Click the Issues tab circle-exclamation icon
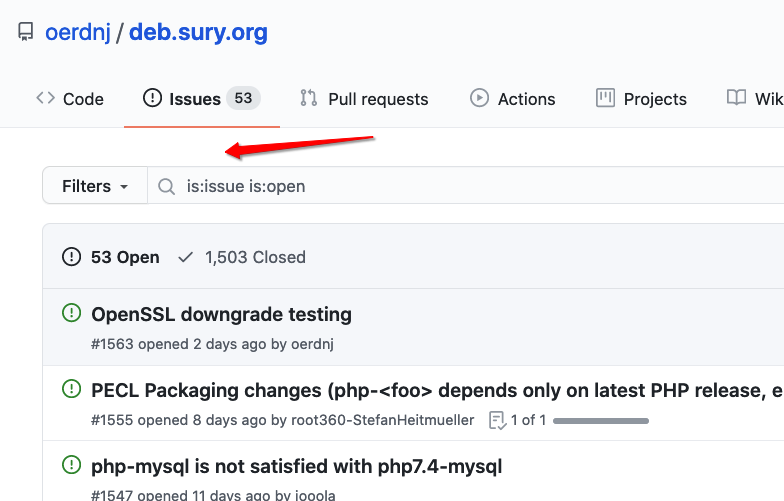Screen dimensions: 784x501 (x=152, y=98)
